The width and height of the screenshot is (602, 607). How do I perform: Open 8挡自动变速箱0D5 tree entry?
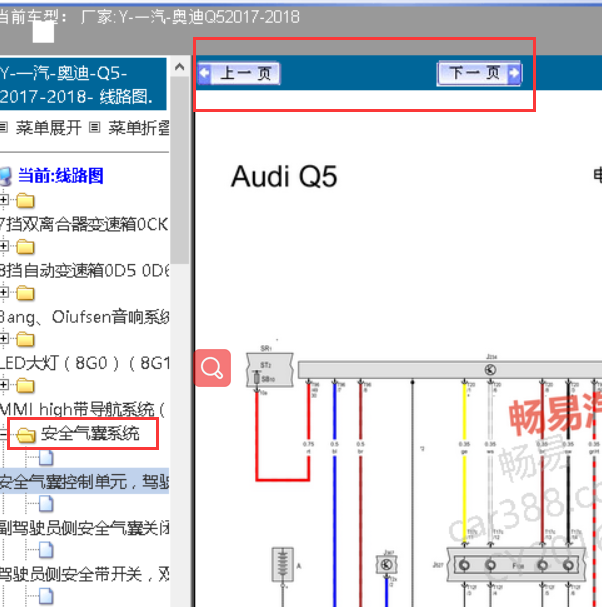[84, 271]
